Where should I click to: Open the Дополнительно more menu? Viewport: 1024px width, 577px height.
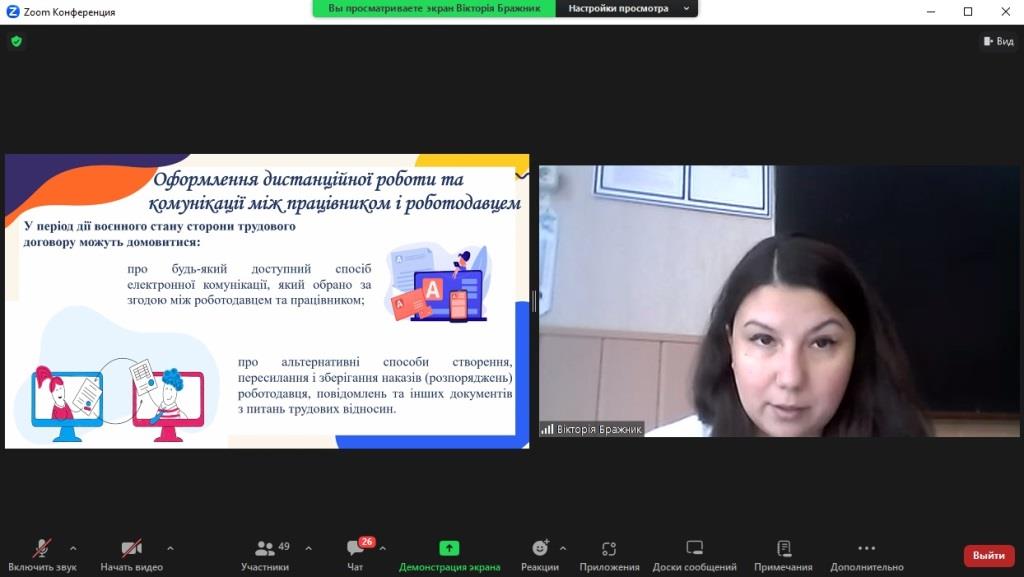coord(867,555)
